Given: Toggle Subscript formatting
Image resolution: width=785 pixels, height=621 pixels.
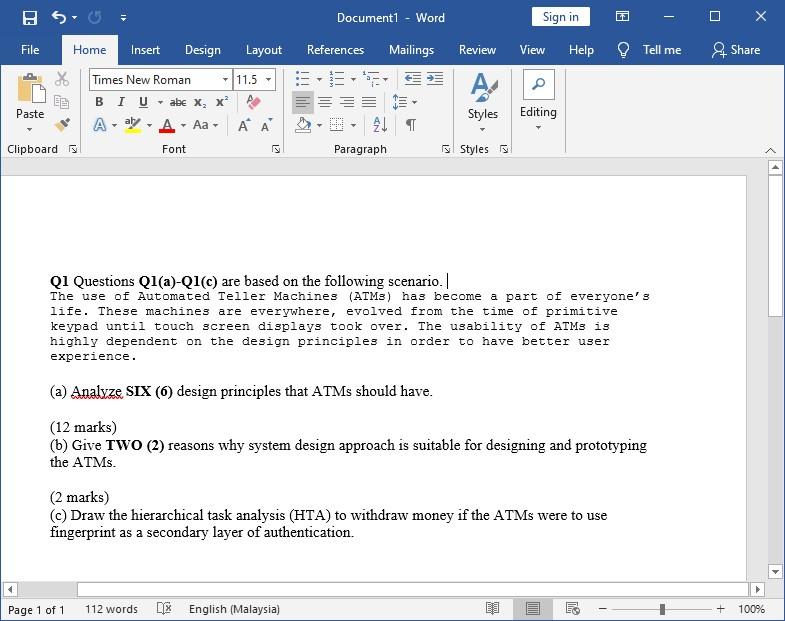Looking at the screenshot, I should 200,103.
